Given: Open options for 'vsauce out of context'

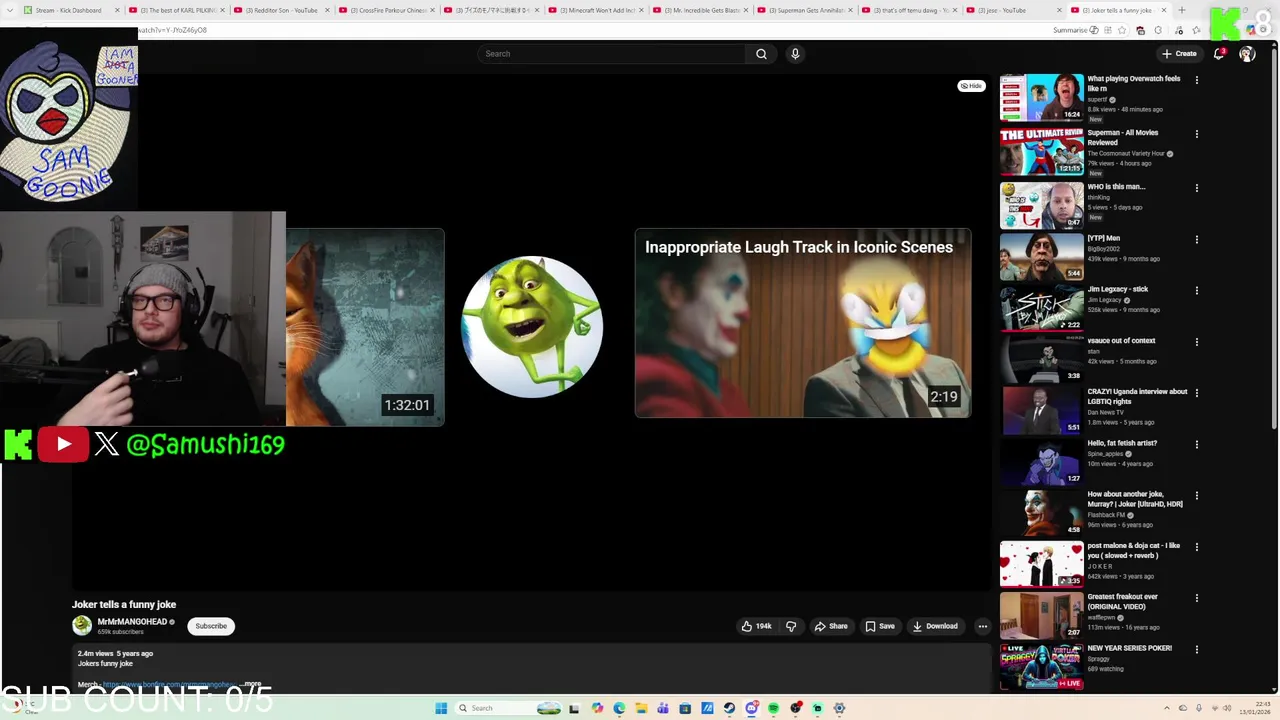Looking at the screenshot, I should click(x=1196, y=342).
